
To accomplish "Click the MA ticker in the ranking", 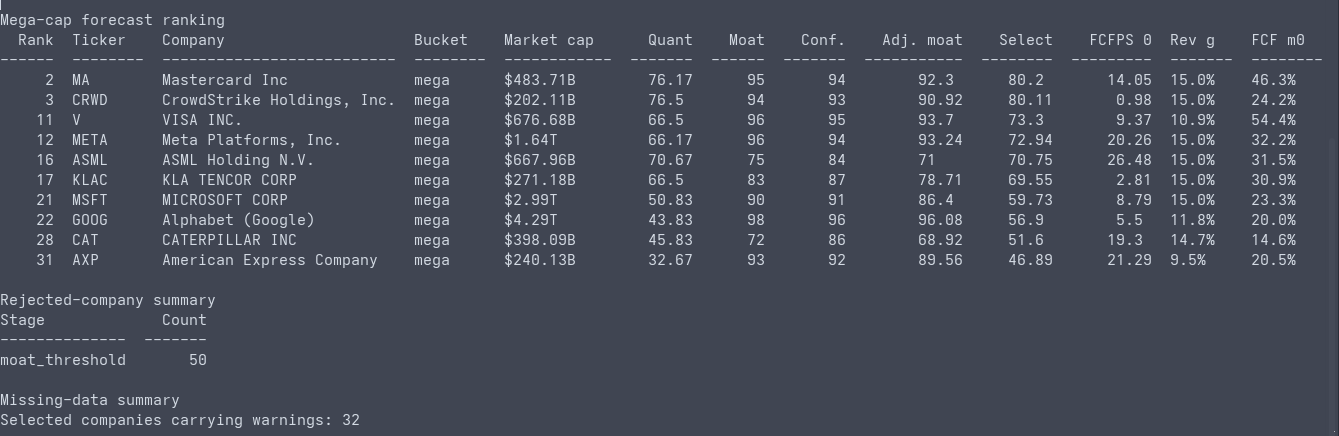I will click(x=81, y=80).
